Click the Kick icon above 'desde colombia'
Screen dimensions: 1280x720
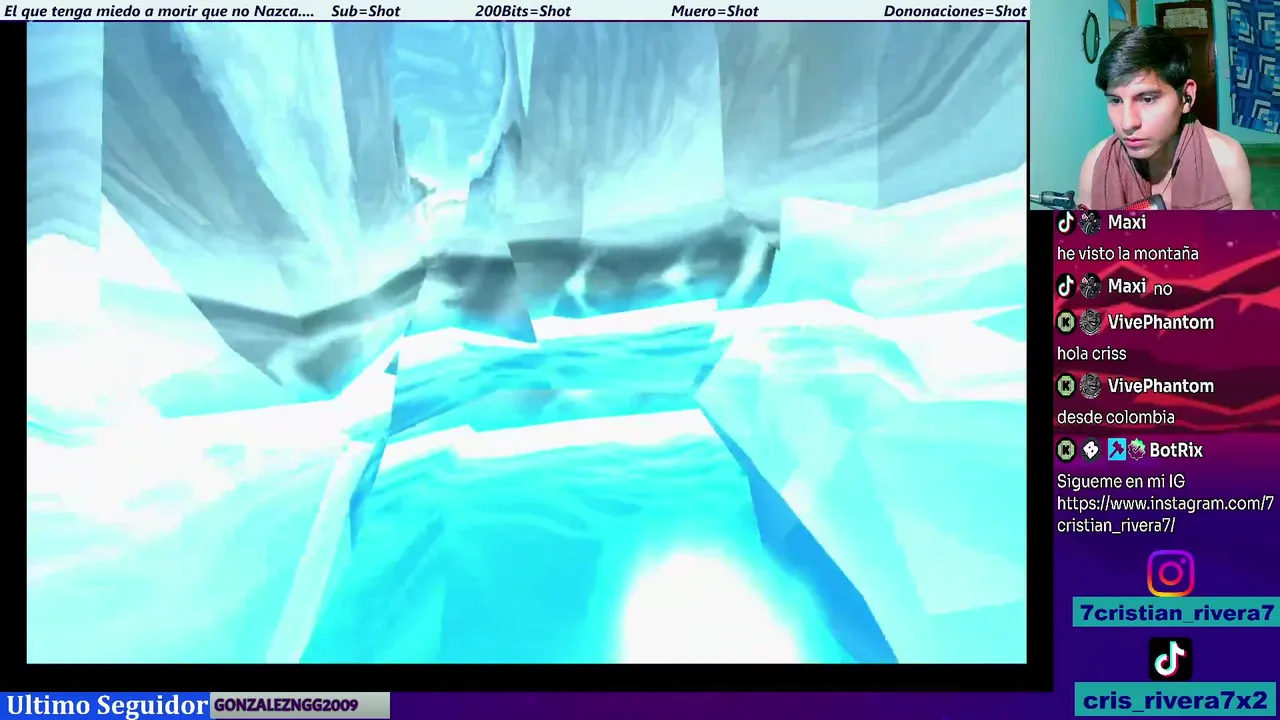click(1066, 386)
